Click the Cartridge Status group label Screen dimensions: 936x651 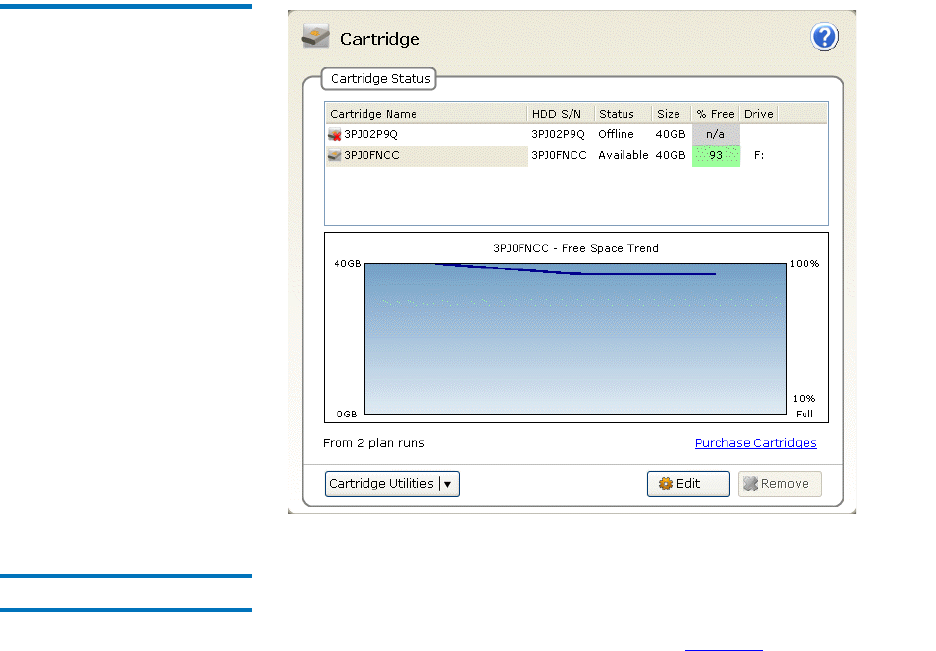(x=380, y=79)
